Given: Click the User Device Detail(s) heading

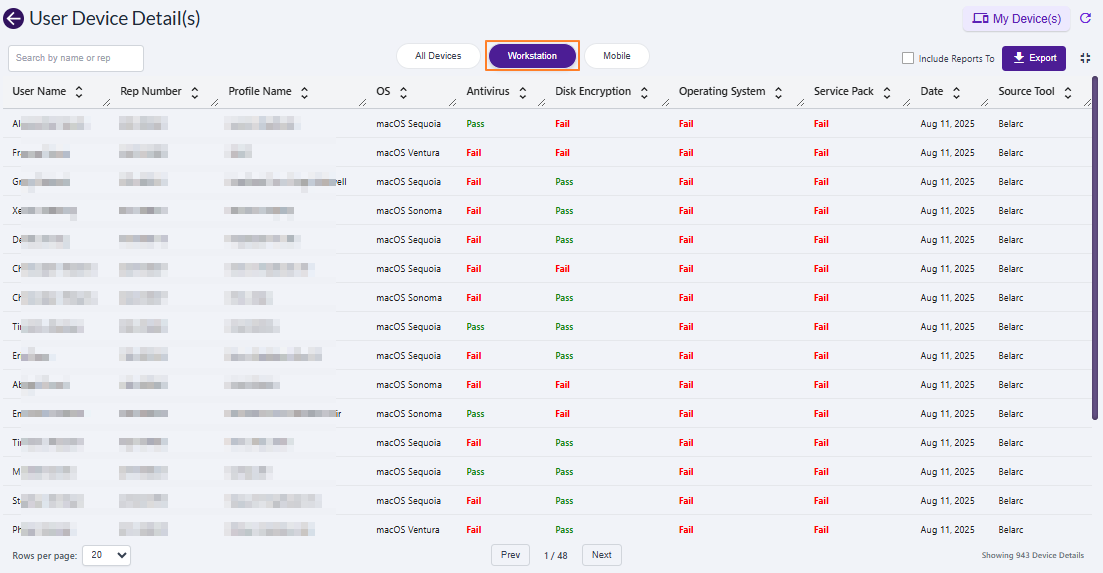Looking at the screenshot, I should [x=115, y=18].
